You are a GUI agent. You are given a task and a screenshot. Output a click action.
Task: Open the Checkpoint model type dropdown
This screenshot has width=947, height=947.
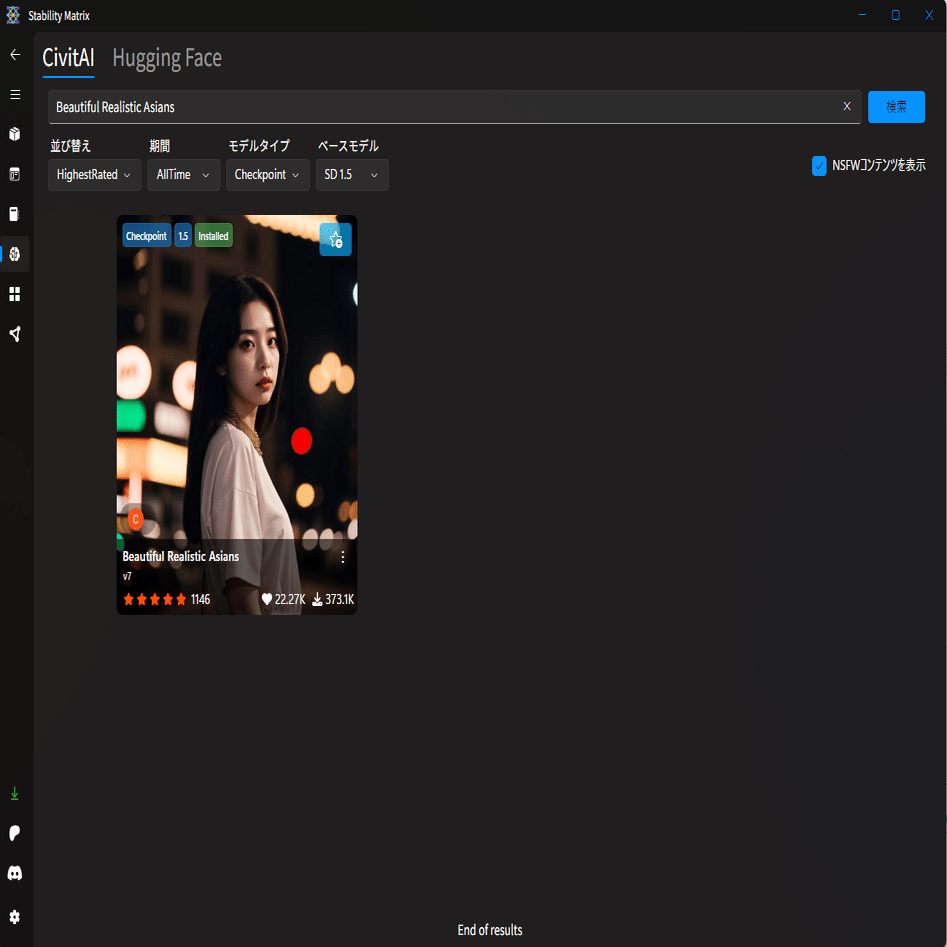tap(268, 175)
